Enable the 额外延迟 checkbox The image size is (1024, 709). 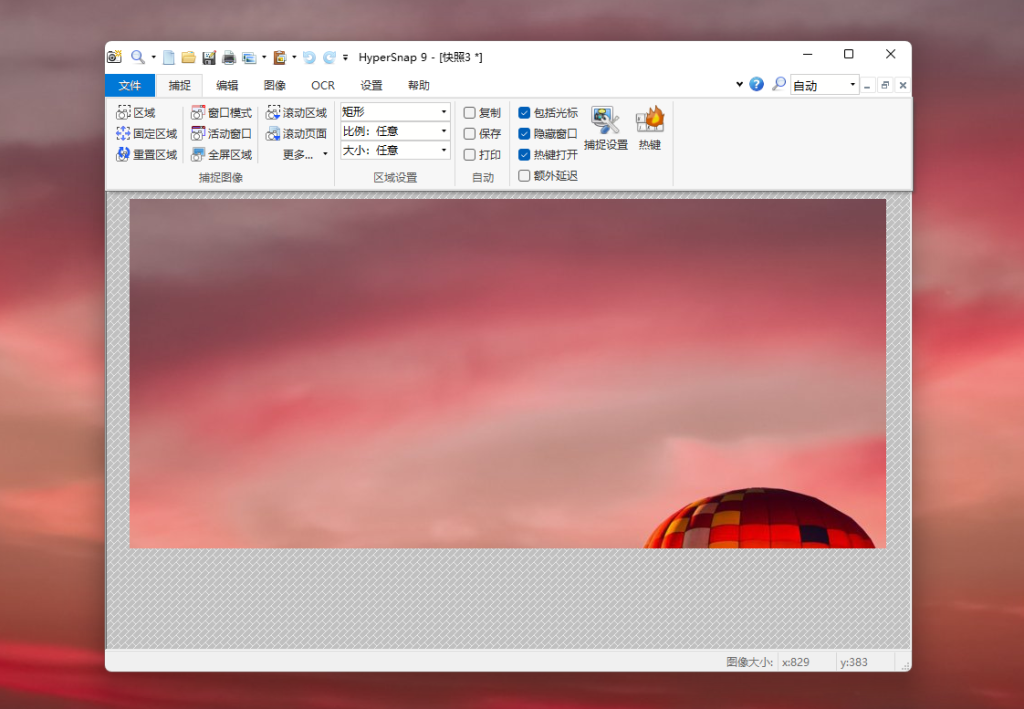(x=525, y=176)
